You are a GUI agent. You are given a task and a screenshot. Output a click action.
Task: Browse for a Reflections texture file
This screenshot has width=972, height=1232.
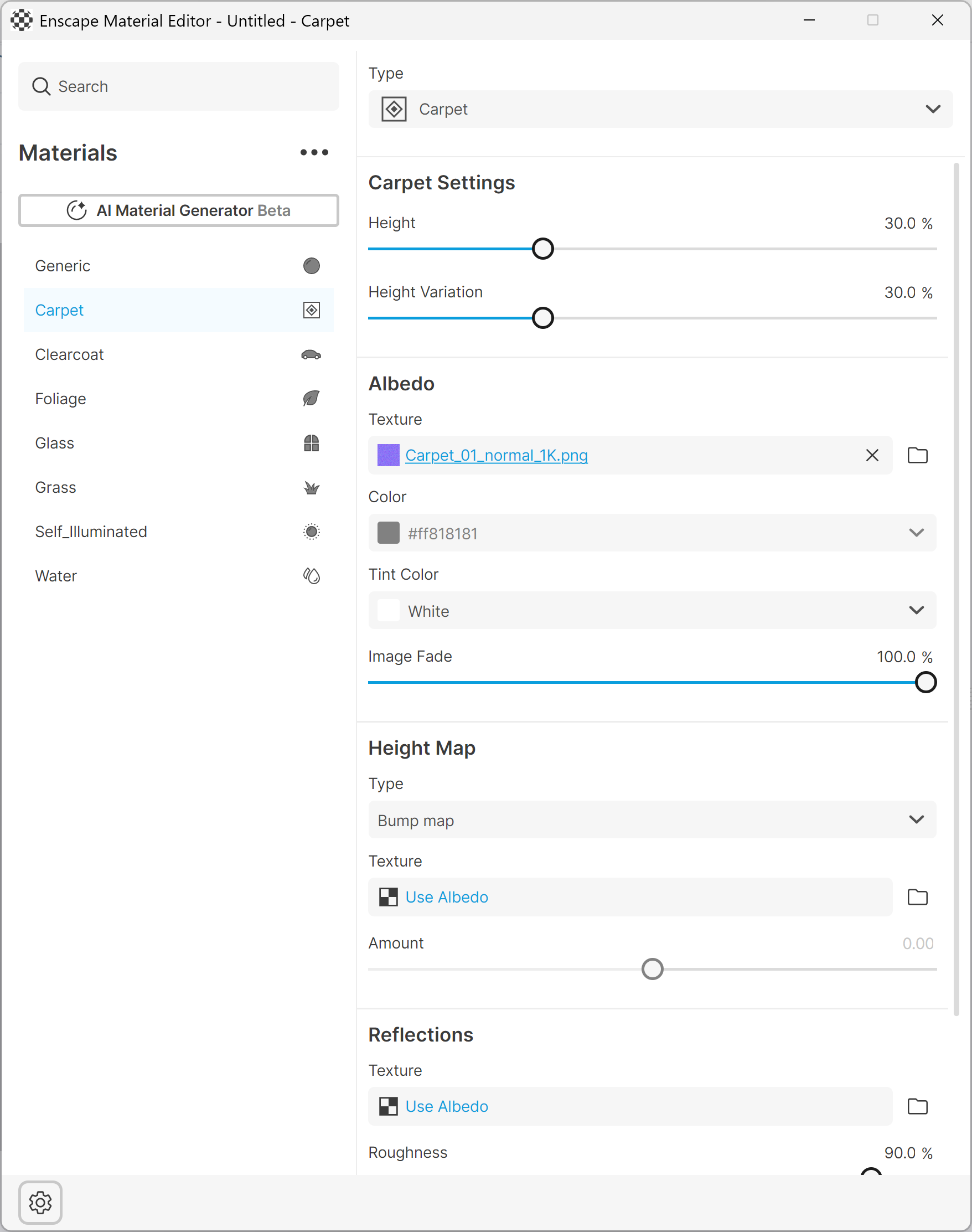(917, 1107)
